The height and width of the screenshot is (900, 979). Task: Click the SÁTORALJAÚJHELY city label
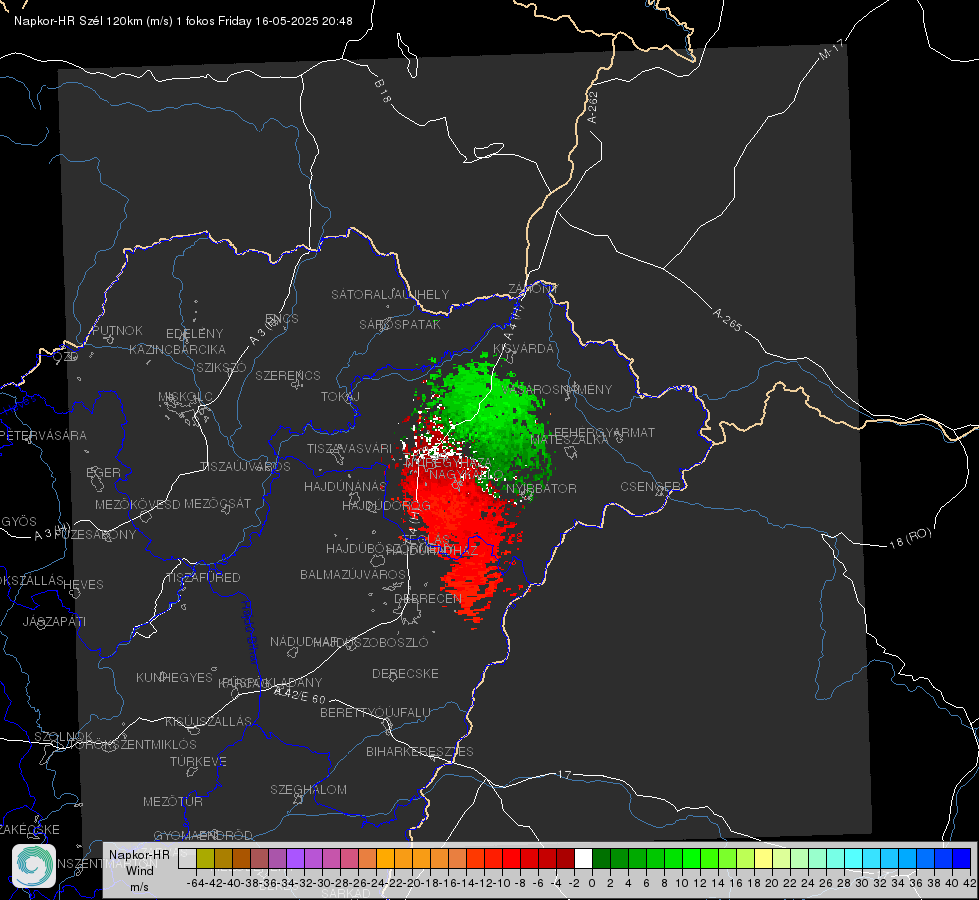coord(390,294)
